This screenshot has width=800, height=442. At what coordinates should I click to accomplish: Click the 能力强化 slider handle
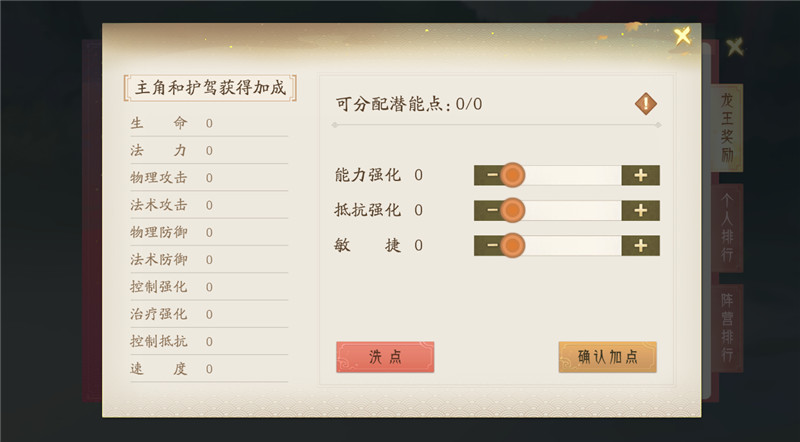[512, 175]
